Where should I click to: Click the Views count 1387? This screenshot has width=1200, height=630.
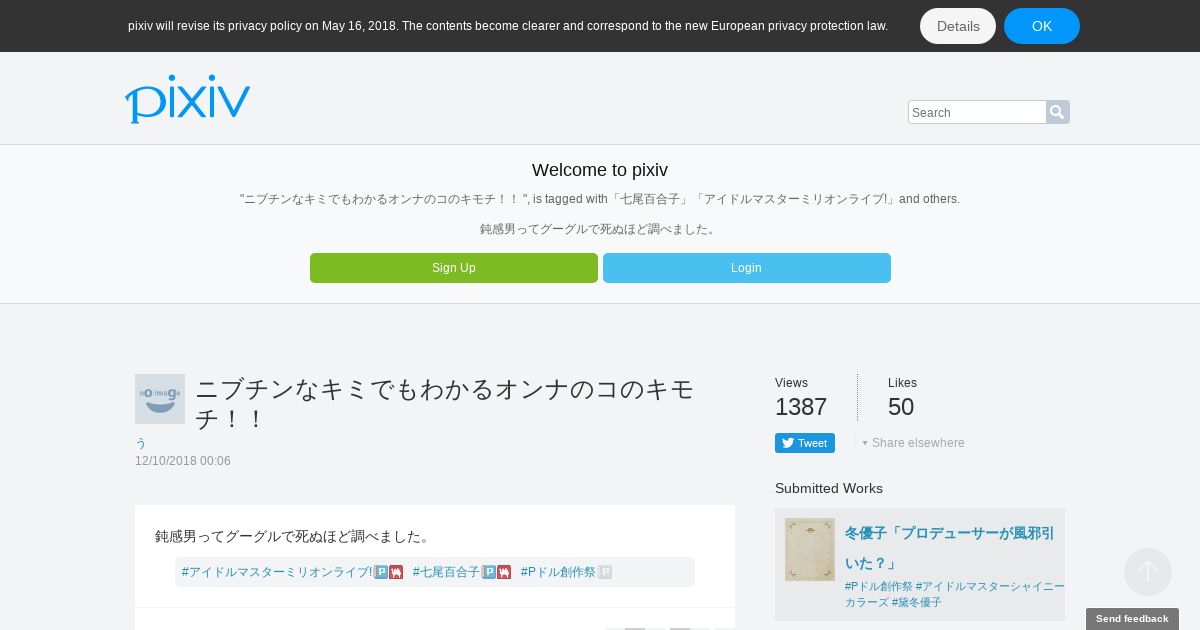tap(801, 407)
